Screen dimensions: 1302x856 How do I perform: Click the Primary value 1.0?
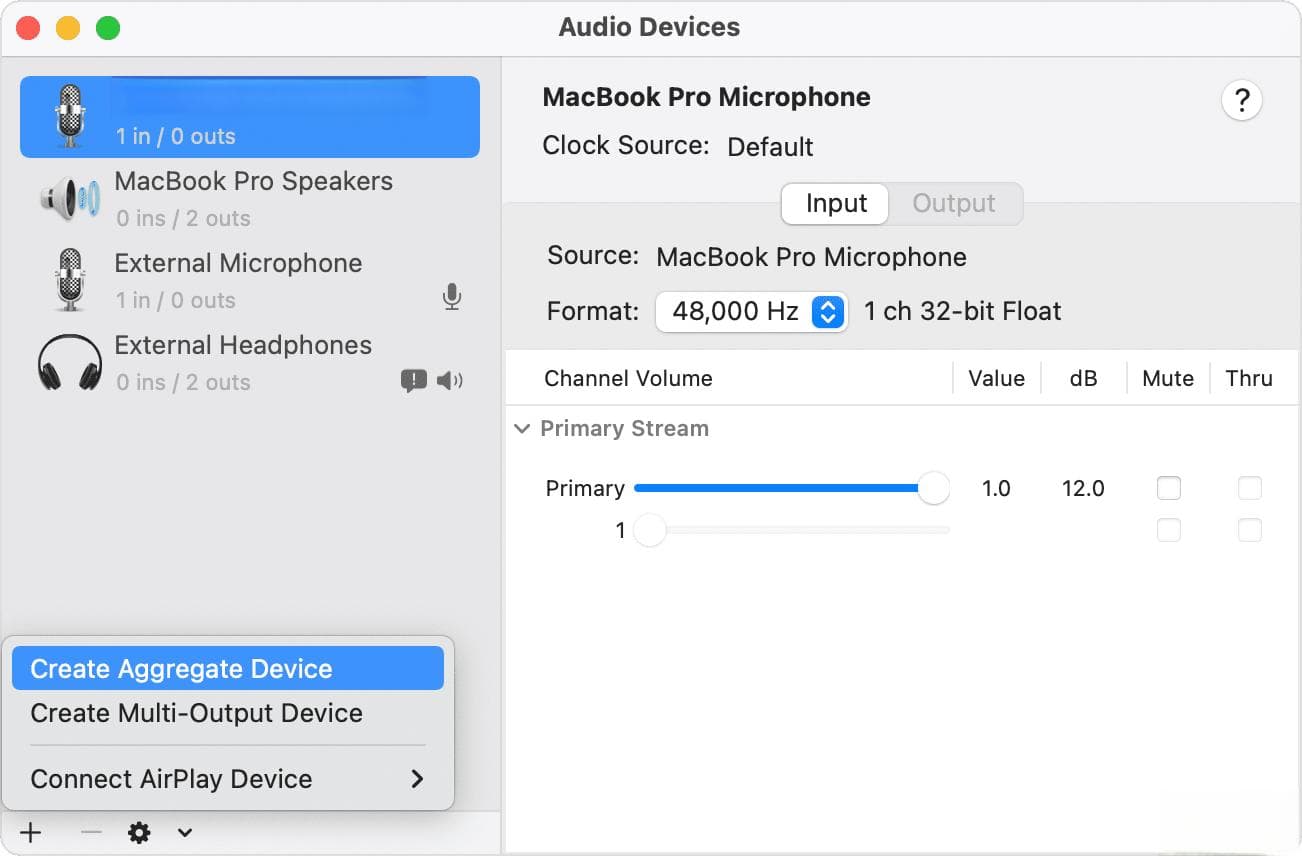[x=996, y=488]
